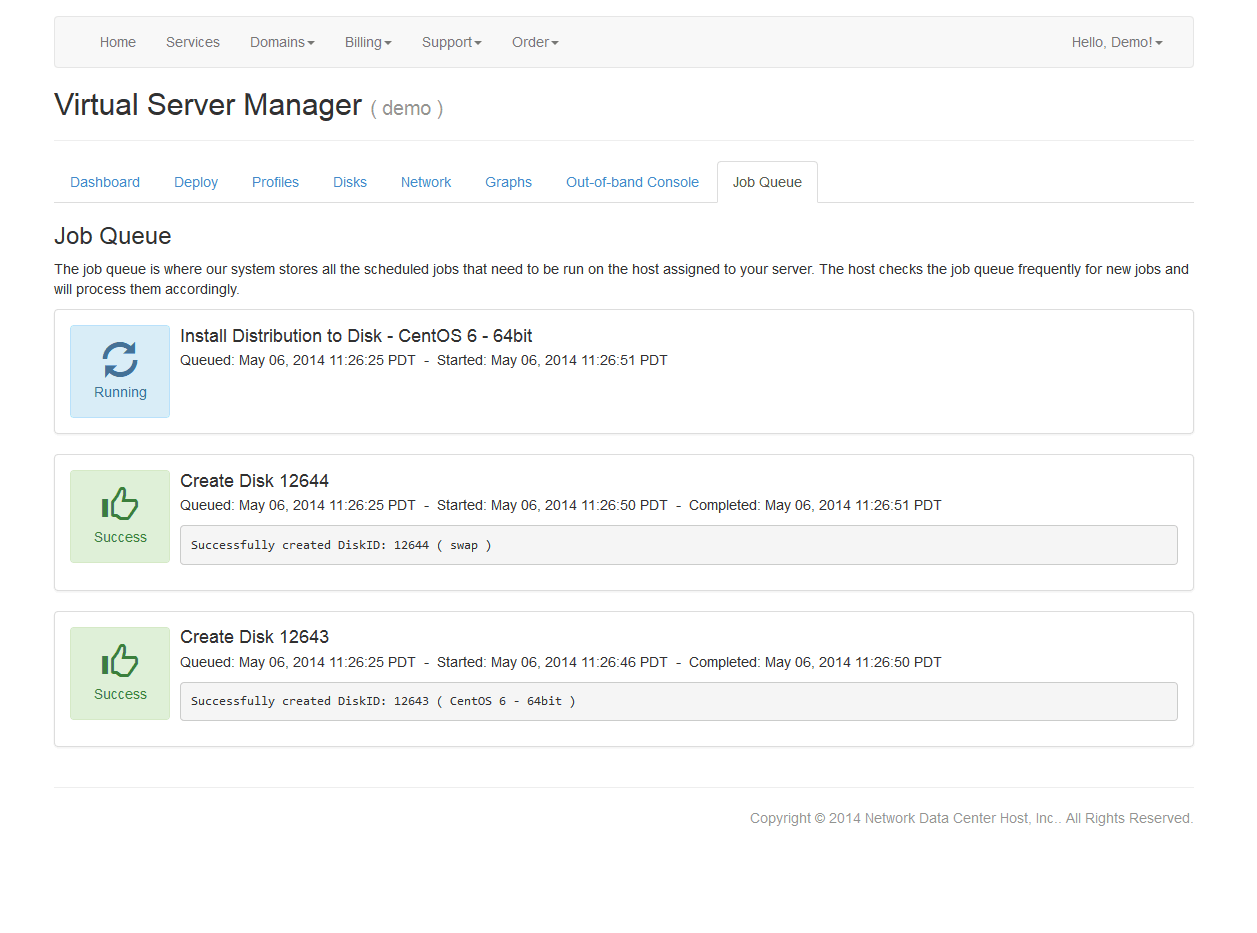Open Services in the navigation bar
The image size is (1257, 933).
(x=193, y=42)
